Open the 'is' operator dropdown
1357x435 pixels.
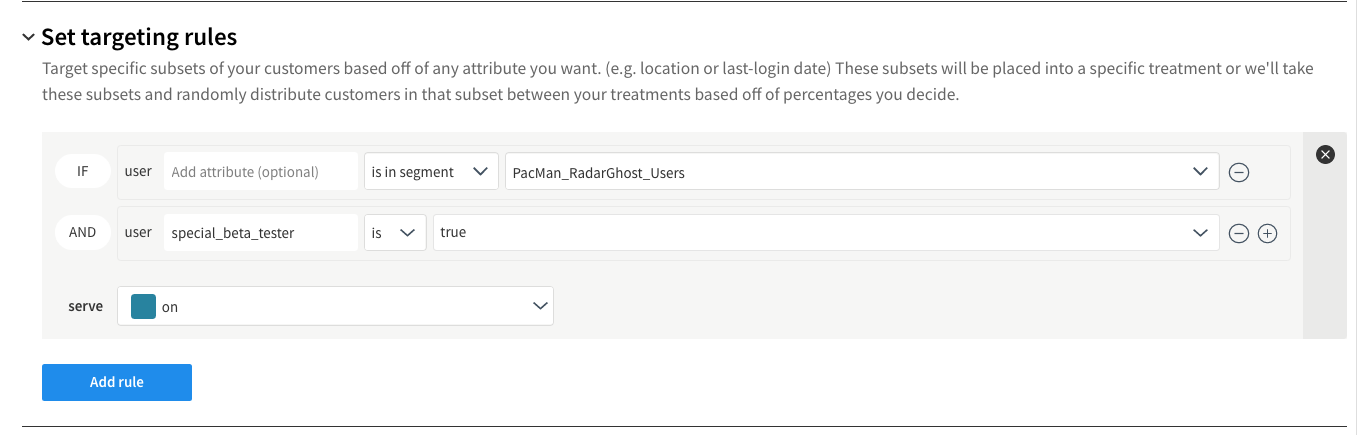coord(394,233)
